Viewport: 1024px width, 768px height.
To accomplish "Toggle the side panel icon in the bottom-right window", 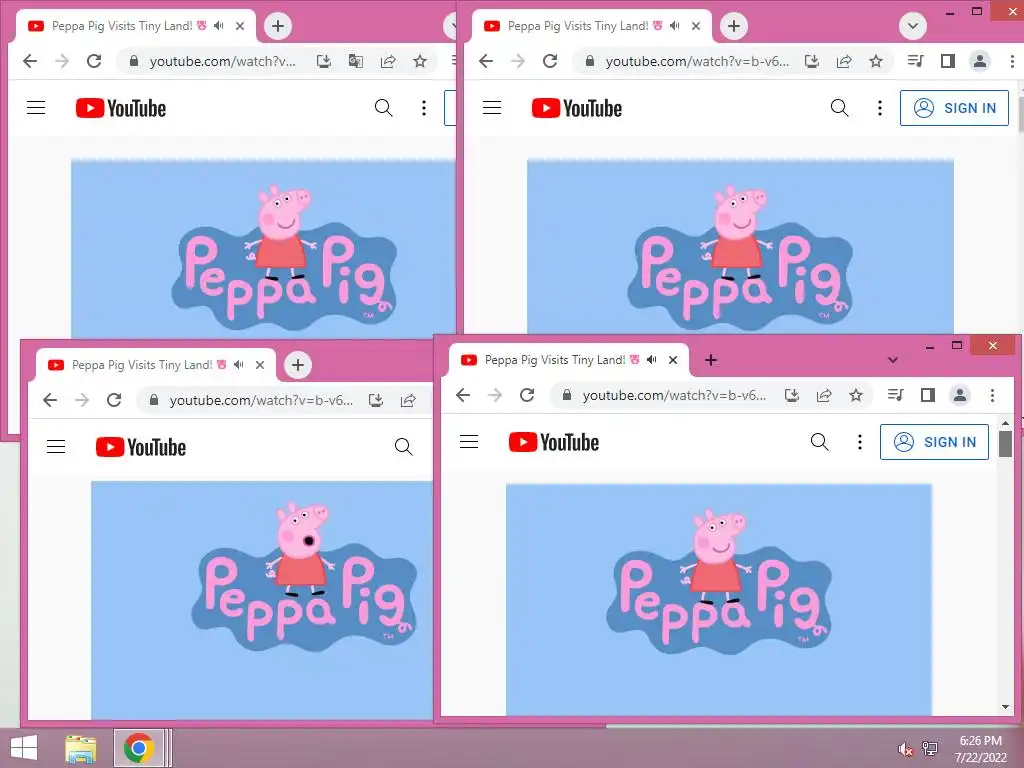I will [x=927, y=395].
